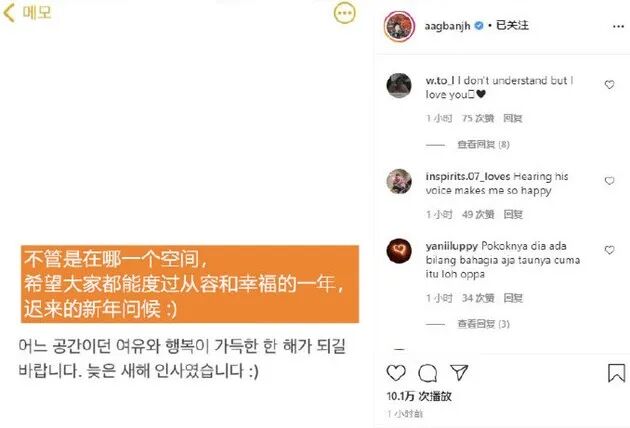630x428 pixels.
Task: Expand the 3 replies under yaniiluppy
Action: tap(483, 324)
